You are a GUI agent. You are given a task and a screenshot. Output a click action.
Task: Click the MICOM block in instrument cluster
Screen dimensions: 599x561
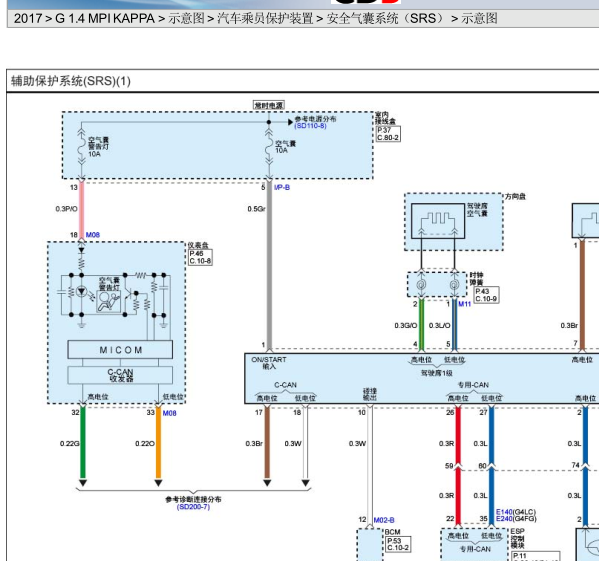[x=120, y=350]
